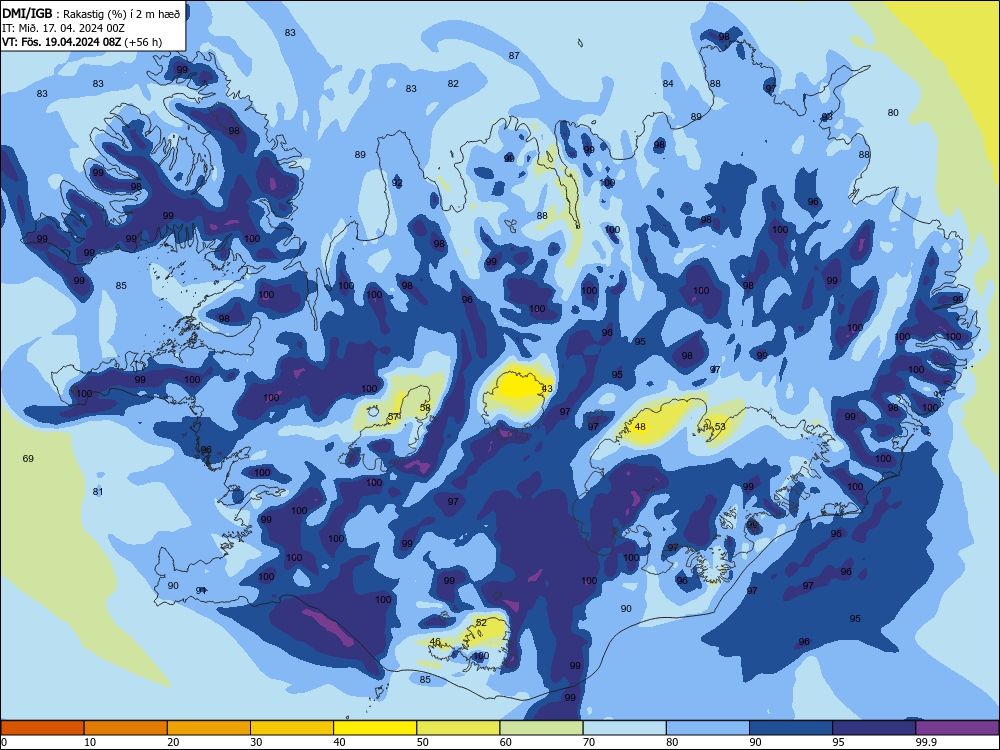
Task: Click the '99.9' legend tick label
Action: (x=925, y=742)
